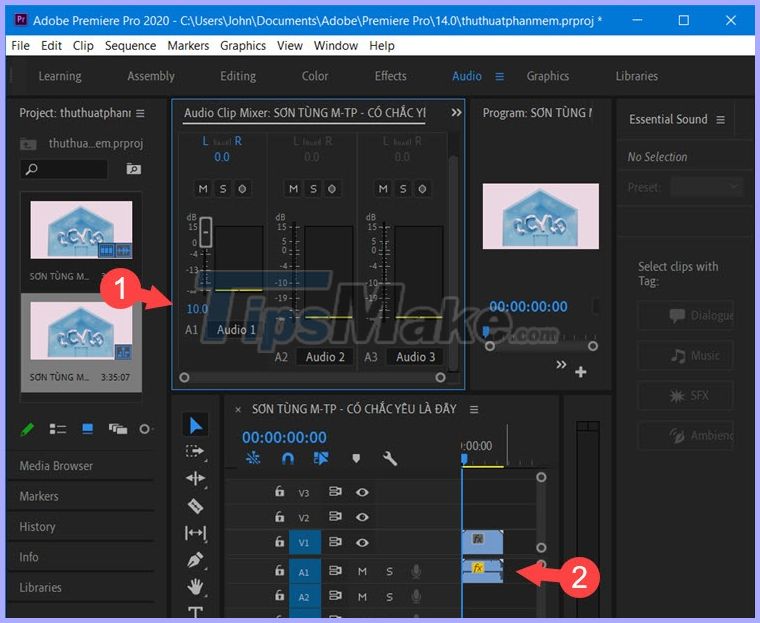Lock track V3 padlock
Screen dimensions: 760x623
tap(279, 492)
